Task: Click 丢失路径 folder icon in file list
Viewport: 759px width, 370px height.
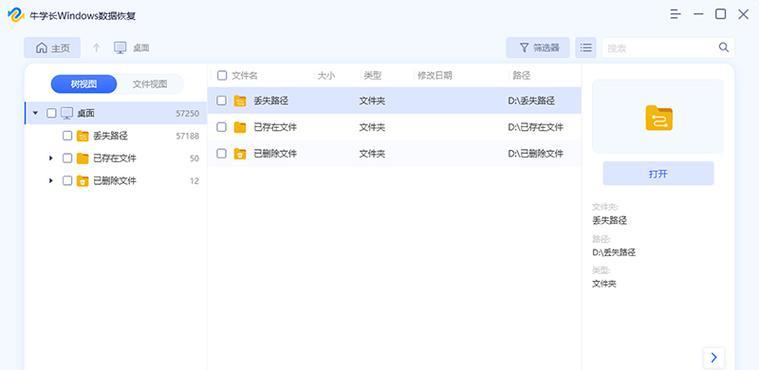Action: 240,101
